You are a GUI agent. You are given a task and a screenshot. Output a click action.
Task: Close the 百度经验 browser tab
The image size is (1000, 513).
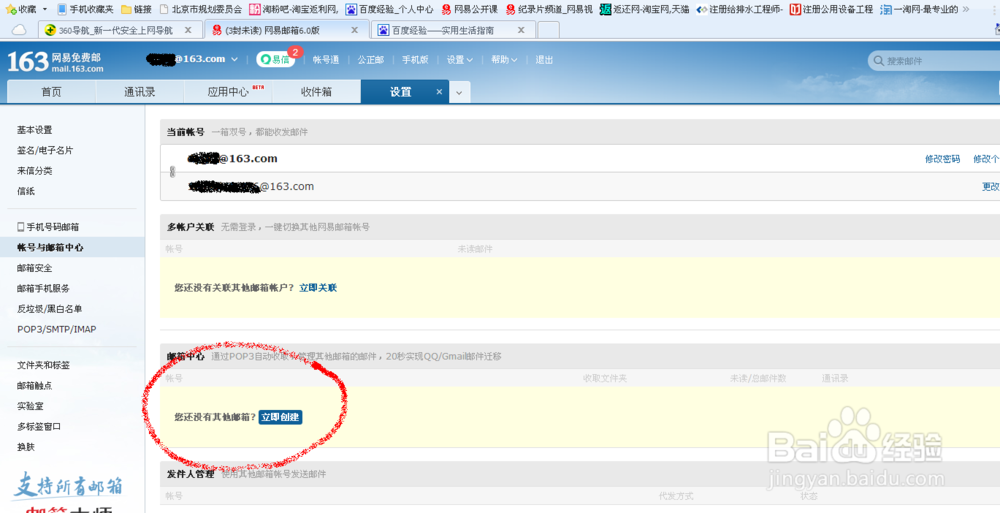[521, 30]
